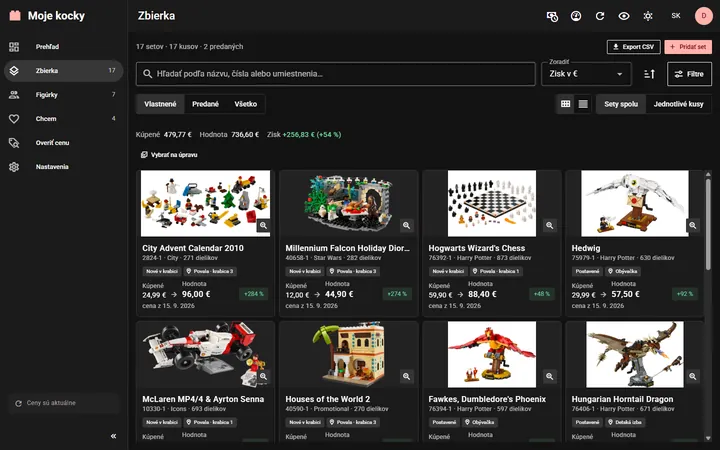Image resolution: width=720 pixels, height=450 pixels.
Task: Open Figúrky in the sidebar
Action: pyautogui.click(x=64, y=95)
